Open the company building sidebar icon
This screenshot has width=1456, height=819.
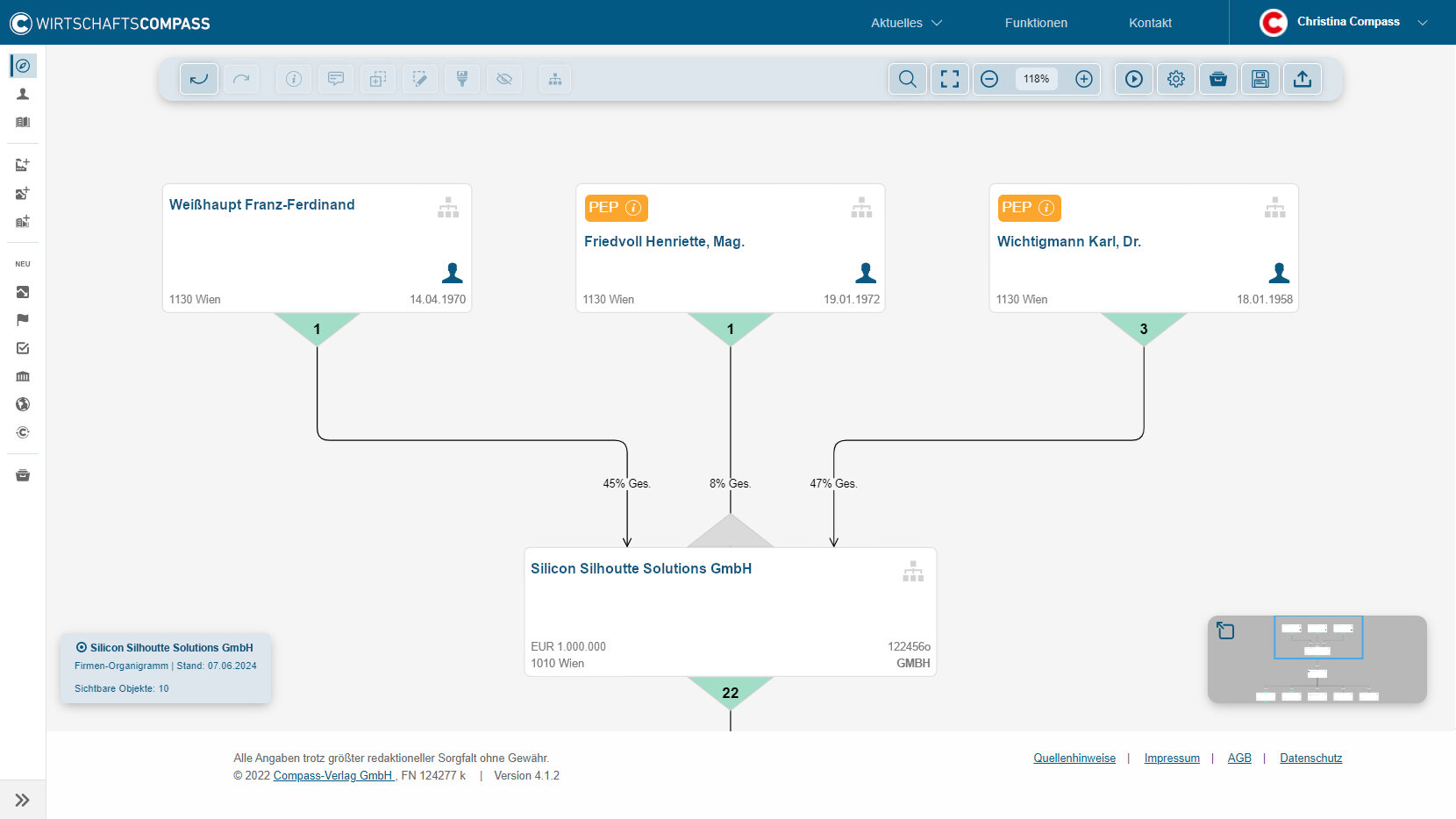pyautogui.click(x=23, y=122)
